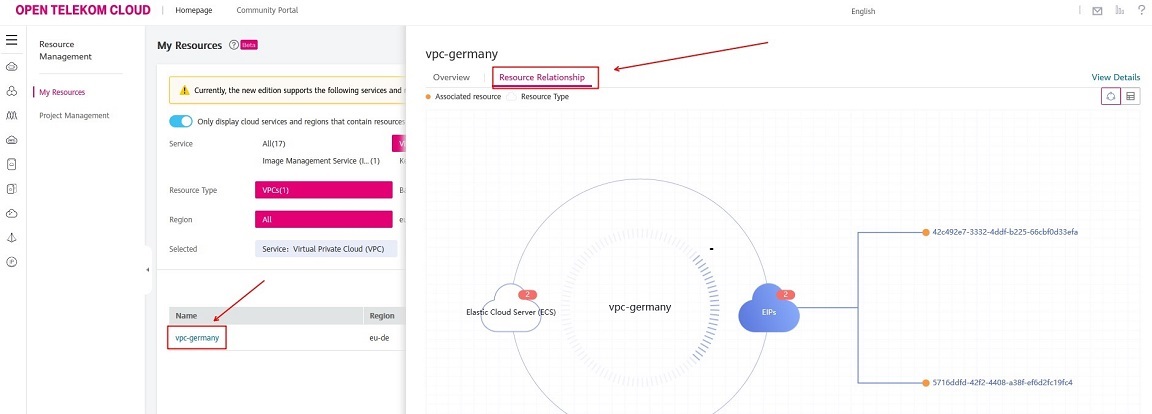Open Community Portal in the top bar

(x=267, y=10)
